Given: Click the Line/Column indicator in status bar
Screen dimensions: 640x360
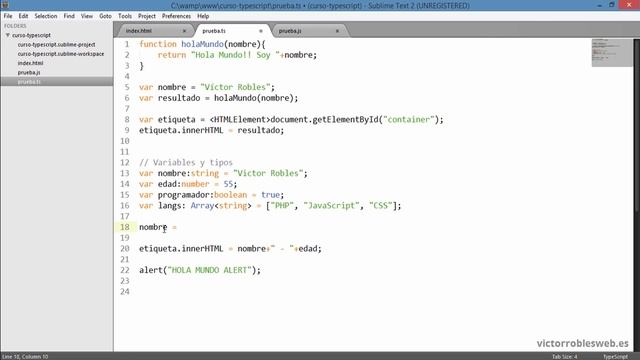Looking at the screenshot, I should tap(25, 356).
